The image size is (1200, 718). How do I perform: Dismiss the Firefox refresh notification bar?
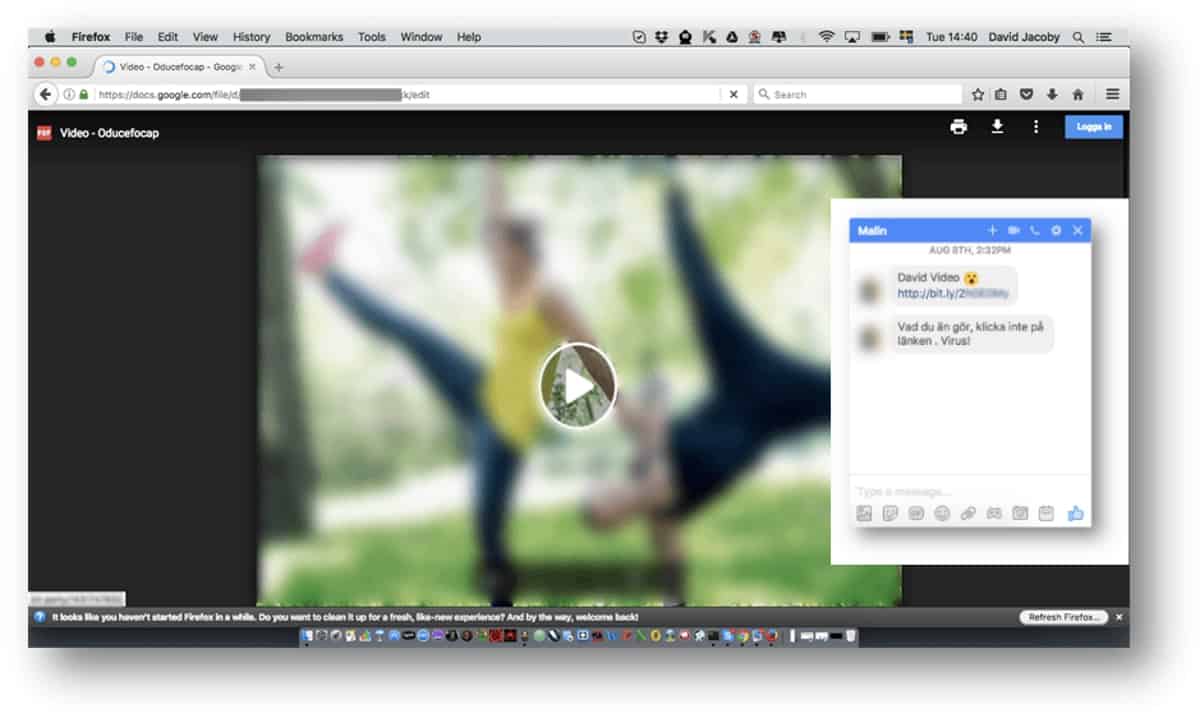point(1119,617)
